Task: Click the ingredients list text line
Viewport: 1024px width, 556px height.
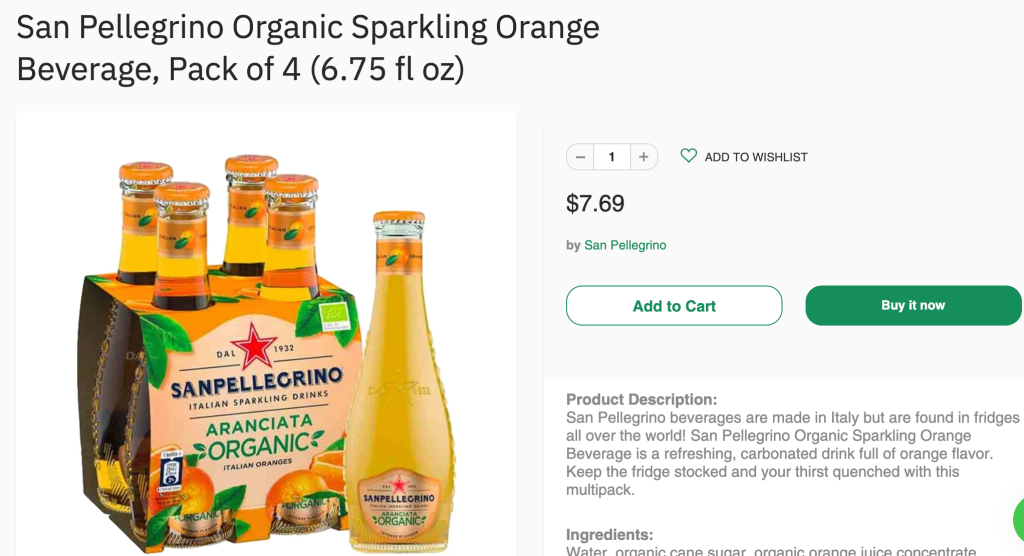Action: coord(770,551)
